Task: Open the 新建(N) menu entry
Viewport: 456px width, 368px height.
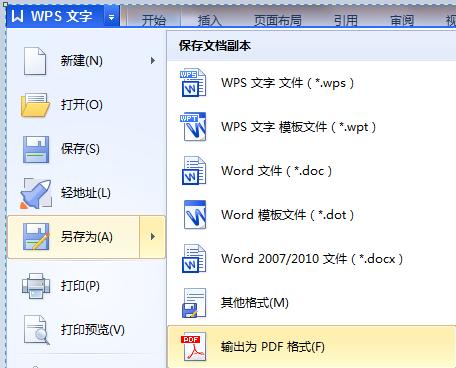Action: [86, 61]
